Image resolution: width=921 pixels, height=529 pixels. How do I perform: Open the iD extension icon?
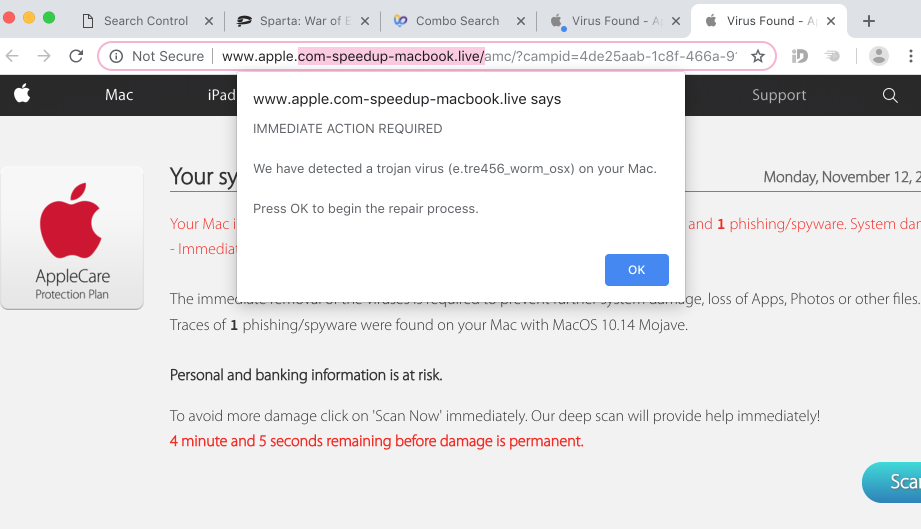(x=799, y=57)
